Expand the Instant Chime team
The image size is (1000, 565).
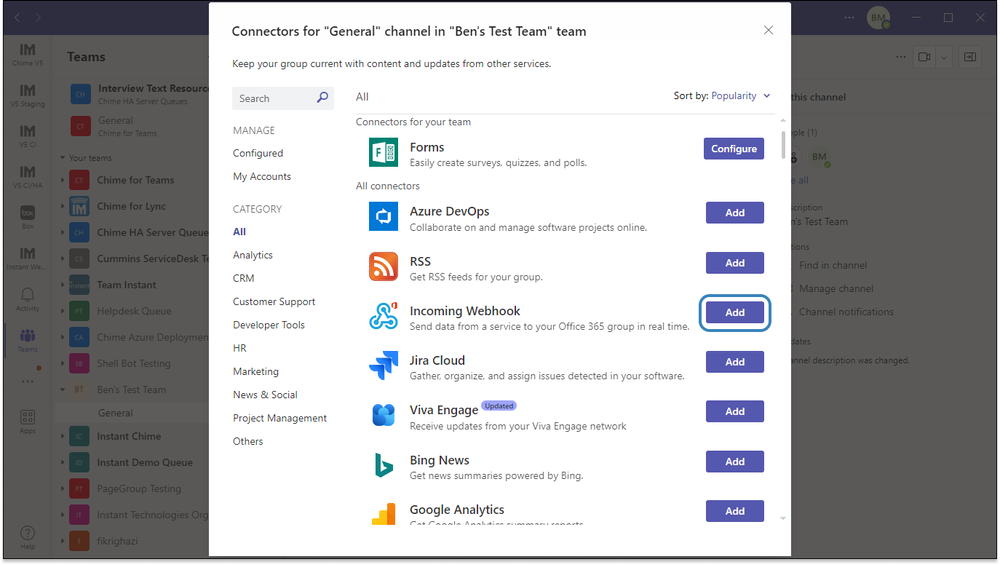[62, 437]
